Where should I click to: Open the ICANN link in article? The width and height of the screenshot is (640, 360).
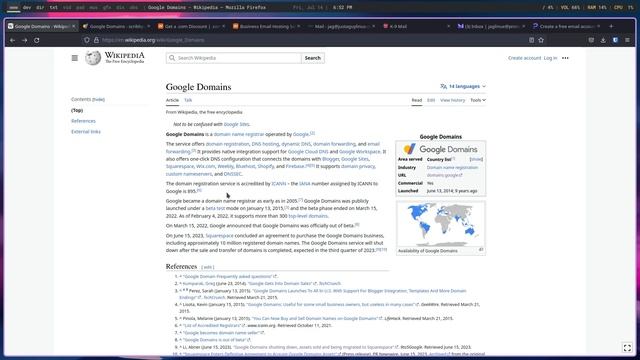coord(279,184)
